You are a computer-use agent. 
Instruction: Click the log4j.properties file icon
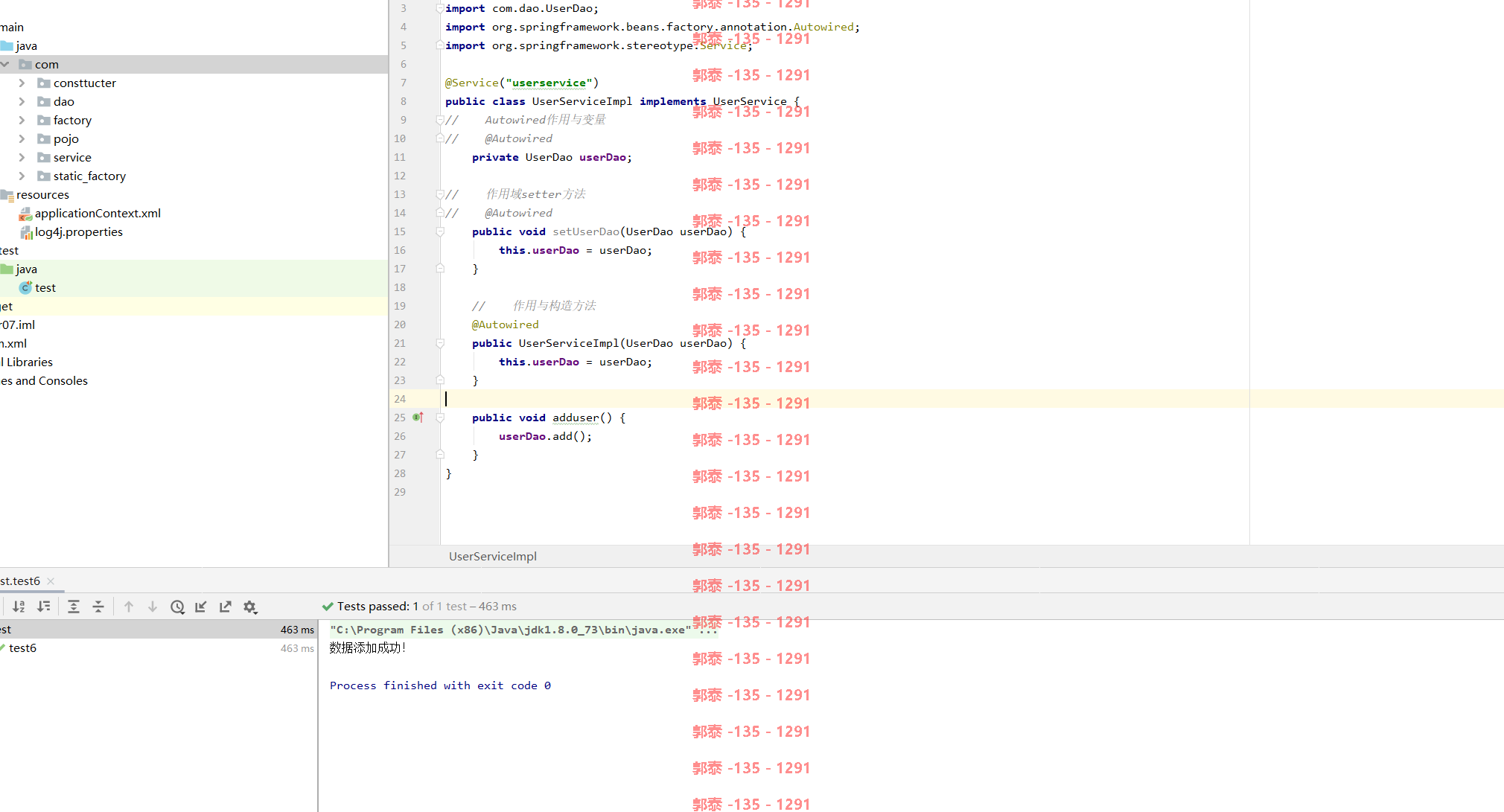point(26,232)
